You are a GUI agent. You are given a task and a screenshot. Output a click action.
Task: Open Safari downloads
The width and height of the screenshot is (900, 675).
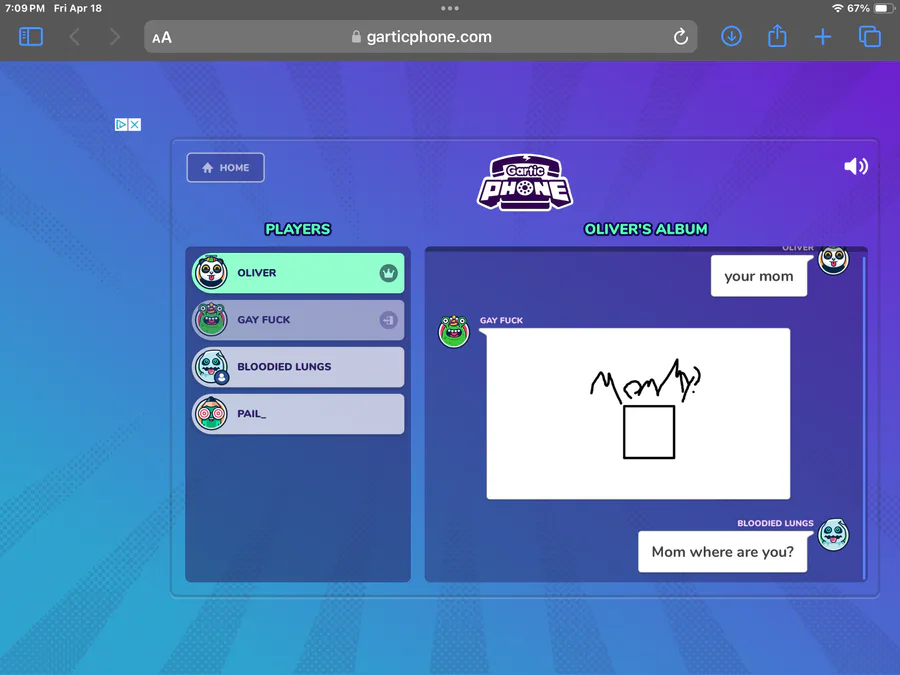[731, 36]
